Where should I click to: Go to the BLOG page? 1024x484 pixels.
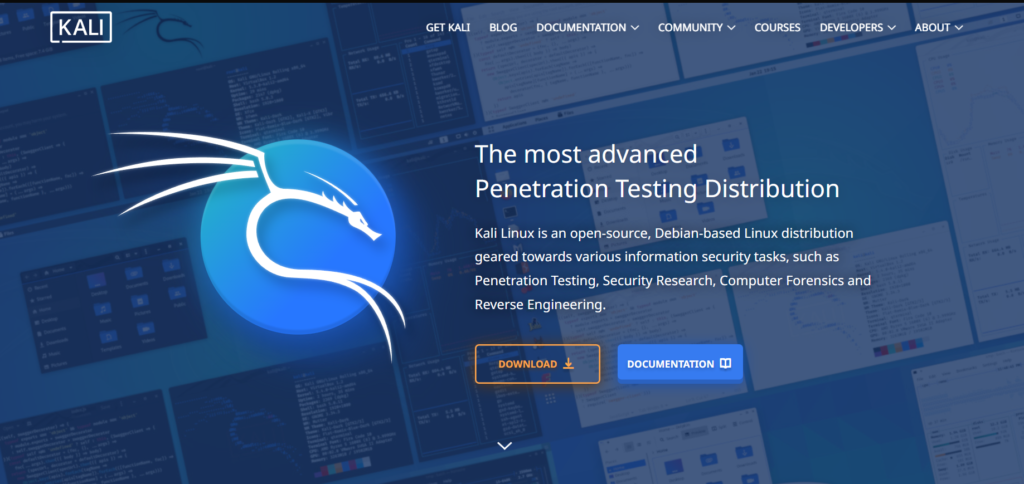point(503,28)
